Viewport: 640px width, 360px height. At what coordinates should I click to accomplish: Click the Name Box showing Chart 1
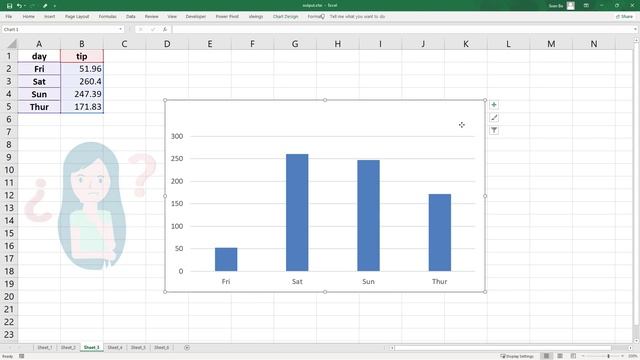click(60, 29)
